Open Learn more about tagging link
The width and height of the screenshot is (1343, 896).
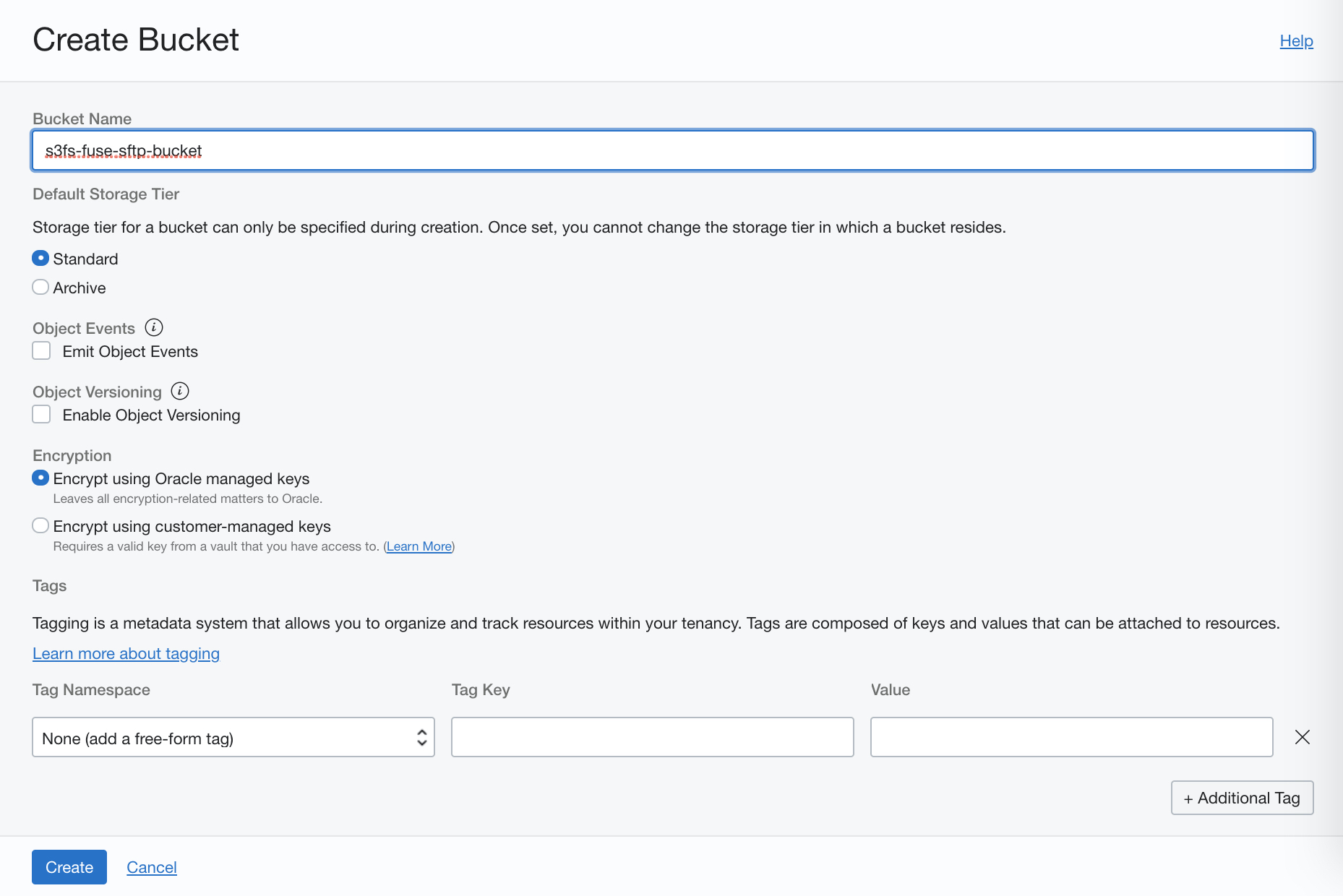click(126, 653)
